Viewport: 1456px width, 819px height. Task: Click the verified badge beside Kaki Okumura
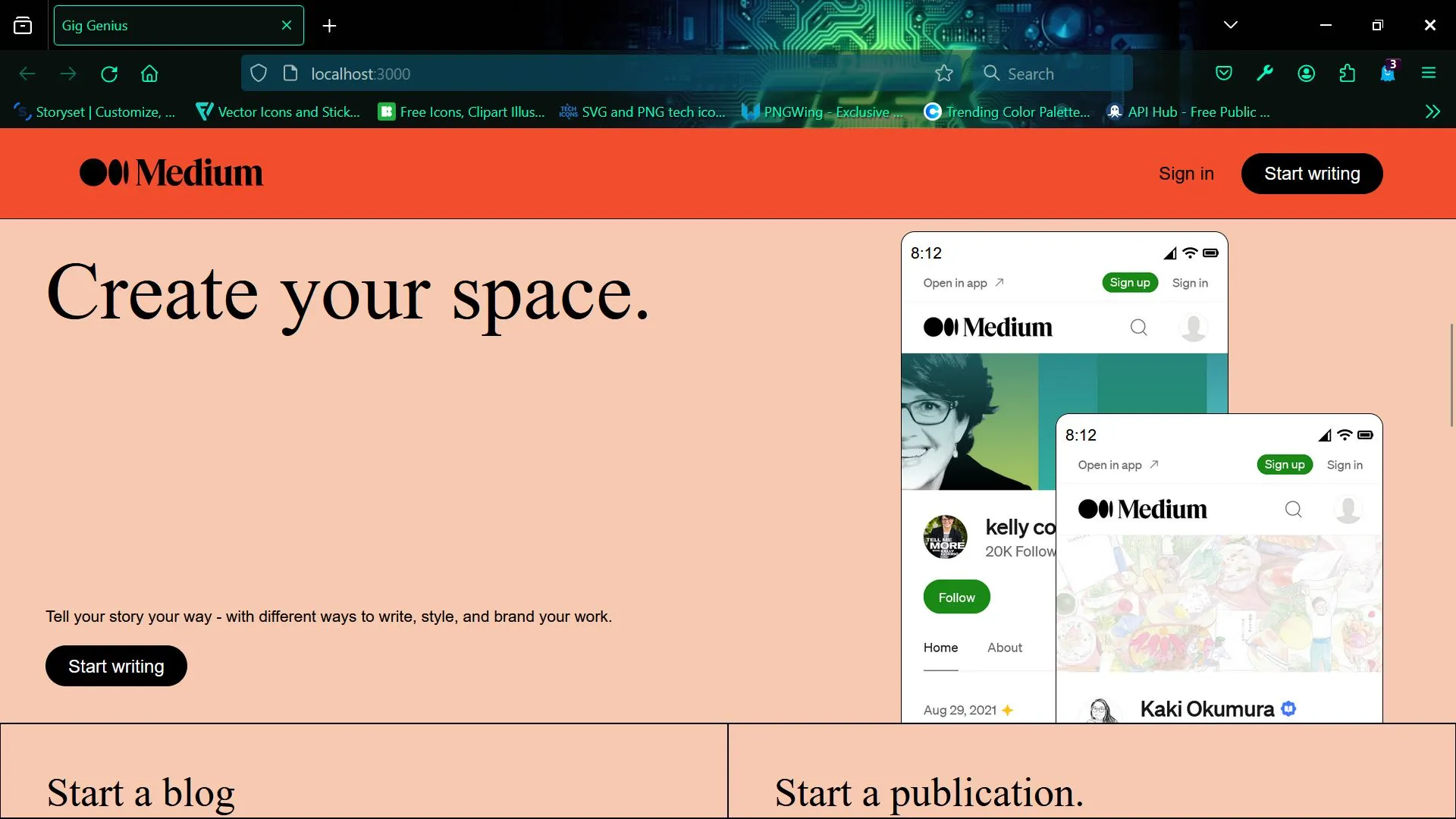click(x=1288, y=708)
